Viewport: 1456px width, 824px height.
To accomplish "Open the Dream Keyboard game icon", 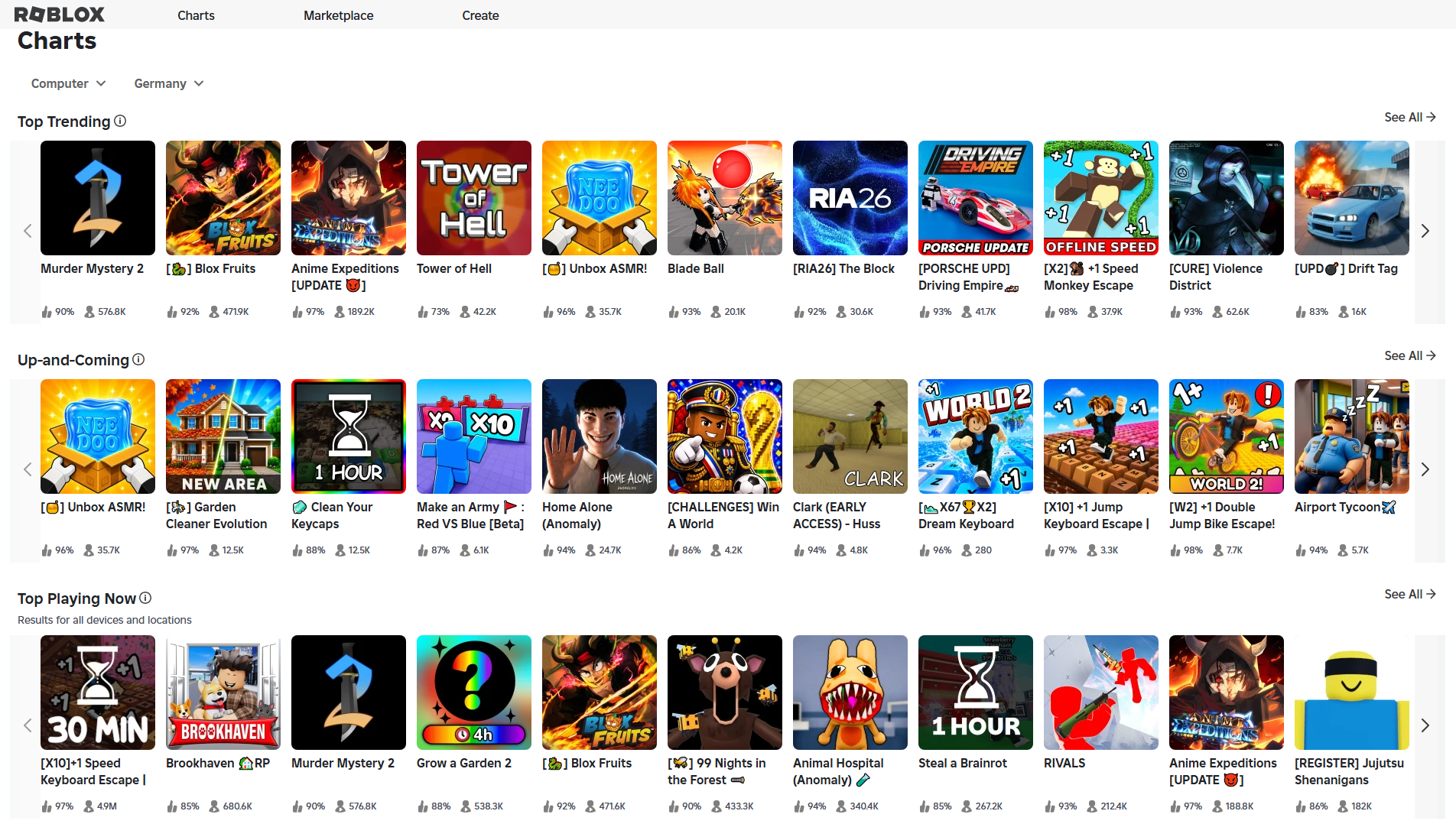I will [976, 436].
